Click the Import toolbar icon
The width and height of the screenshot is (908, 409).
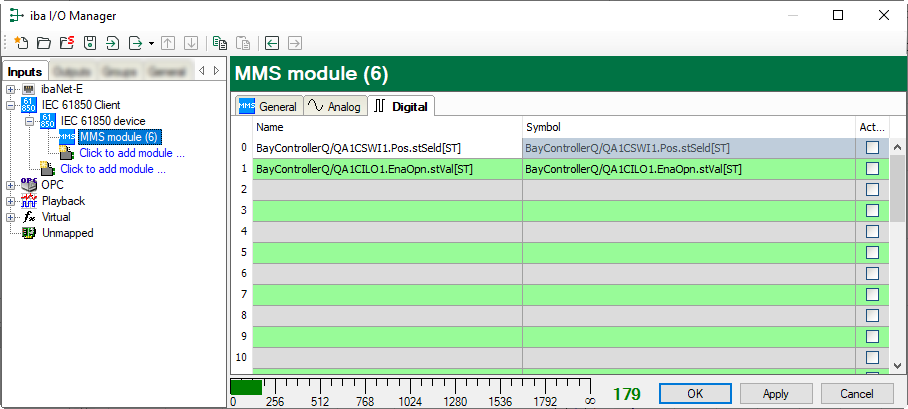click(113, 43)
